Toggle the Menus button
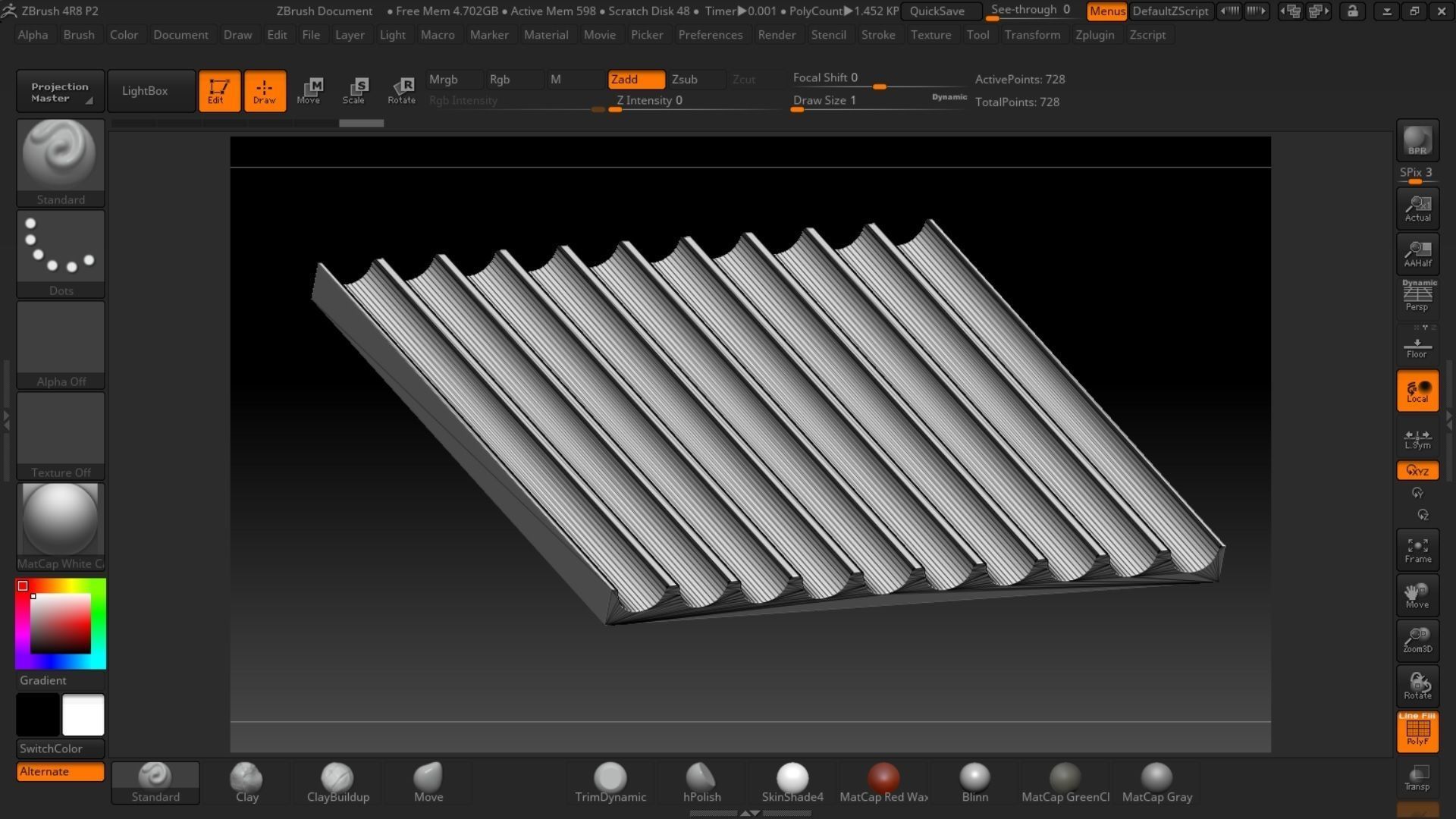Image resolution: width=1456 pixels, height=819 pixels. click(1107, 11)
